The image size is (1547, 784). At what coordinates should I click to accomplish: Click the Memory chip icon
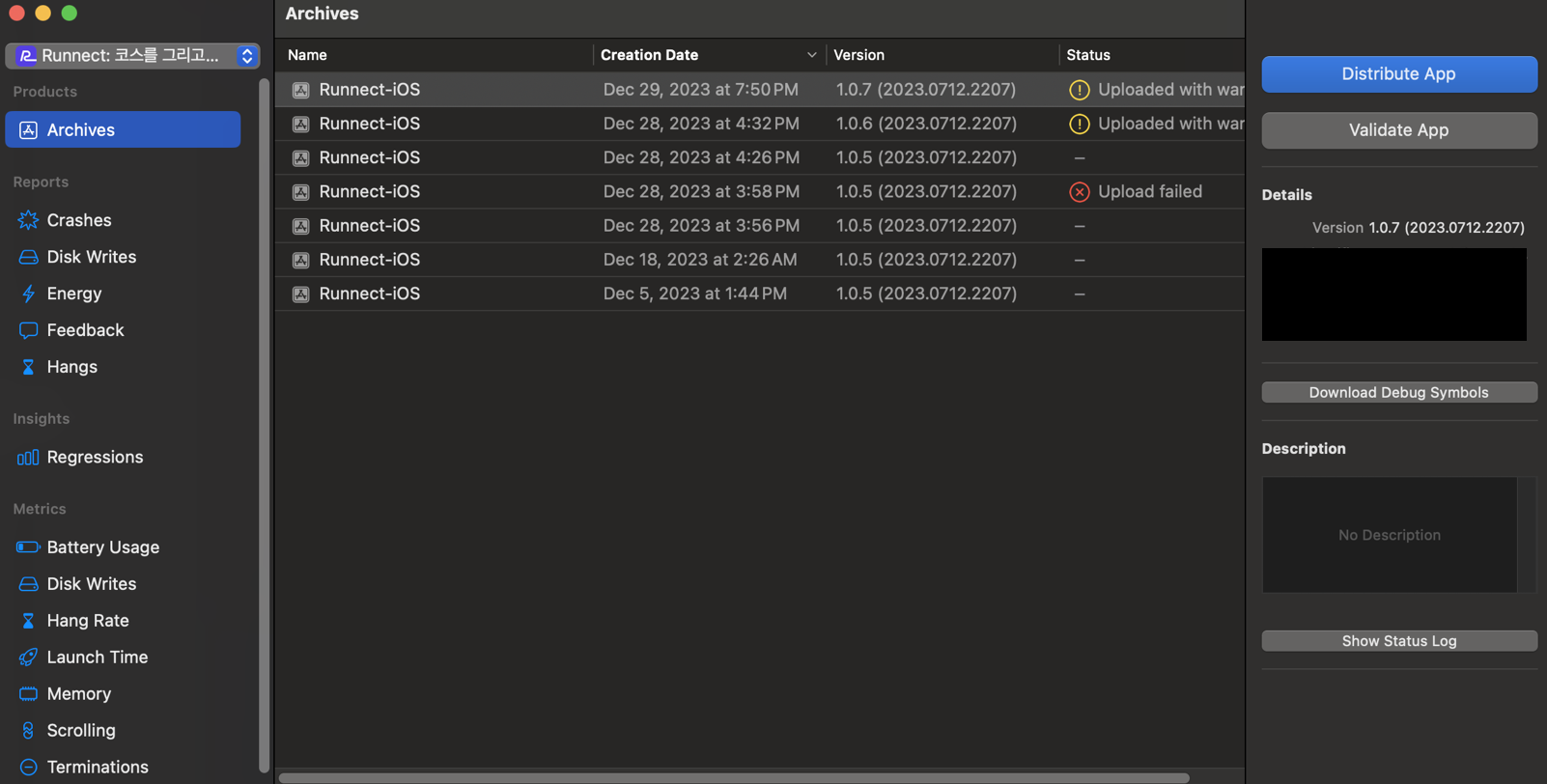pyautogui.click(x=28, y=694)
